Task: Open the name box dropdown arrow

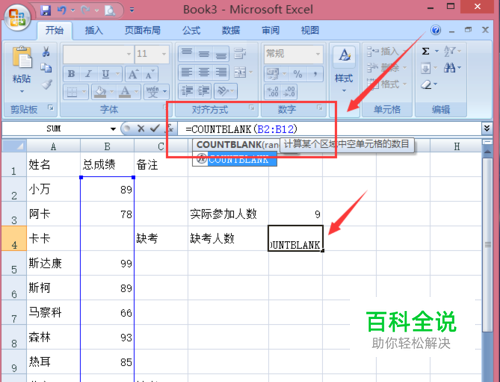Action: coord(113,129)
